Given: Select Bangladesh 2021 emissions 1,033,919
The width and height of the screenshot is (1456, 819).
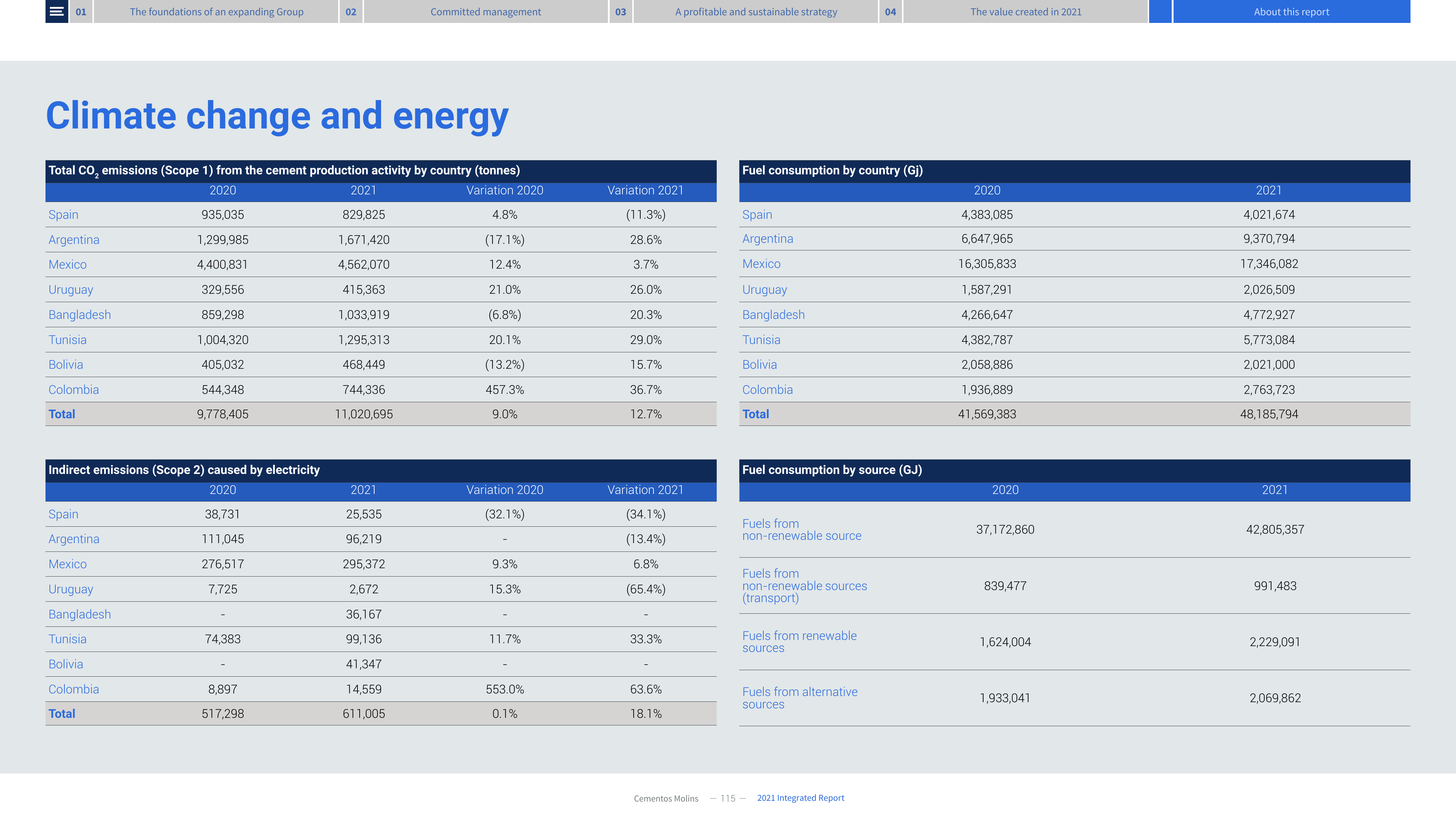Looking at the screenshot, I should click(363, 315).
